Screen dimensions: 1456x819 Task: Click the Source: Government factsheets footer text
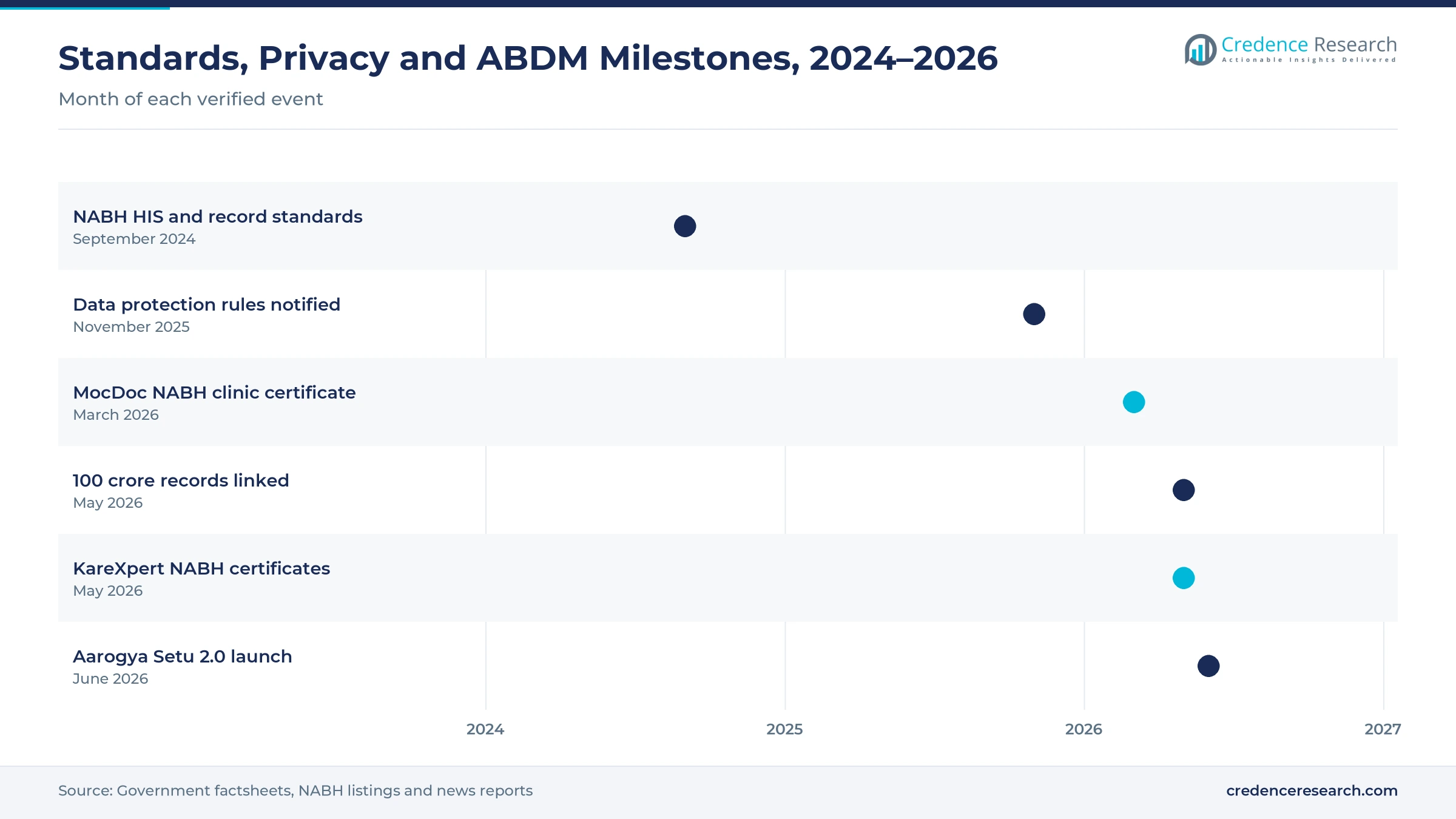295,790
